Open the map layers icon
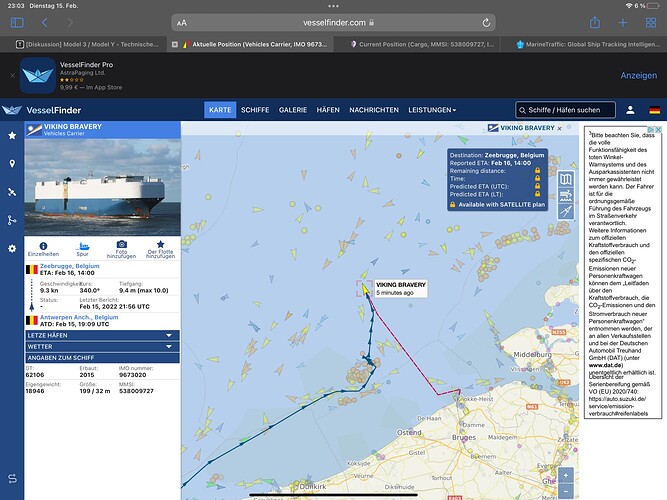This screenshot has width=667, height=500. 566,179
